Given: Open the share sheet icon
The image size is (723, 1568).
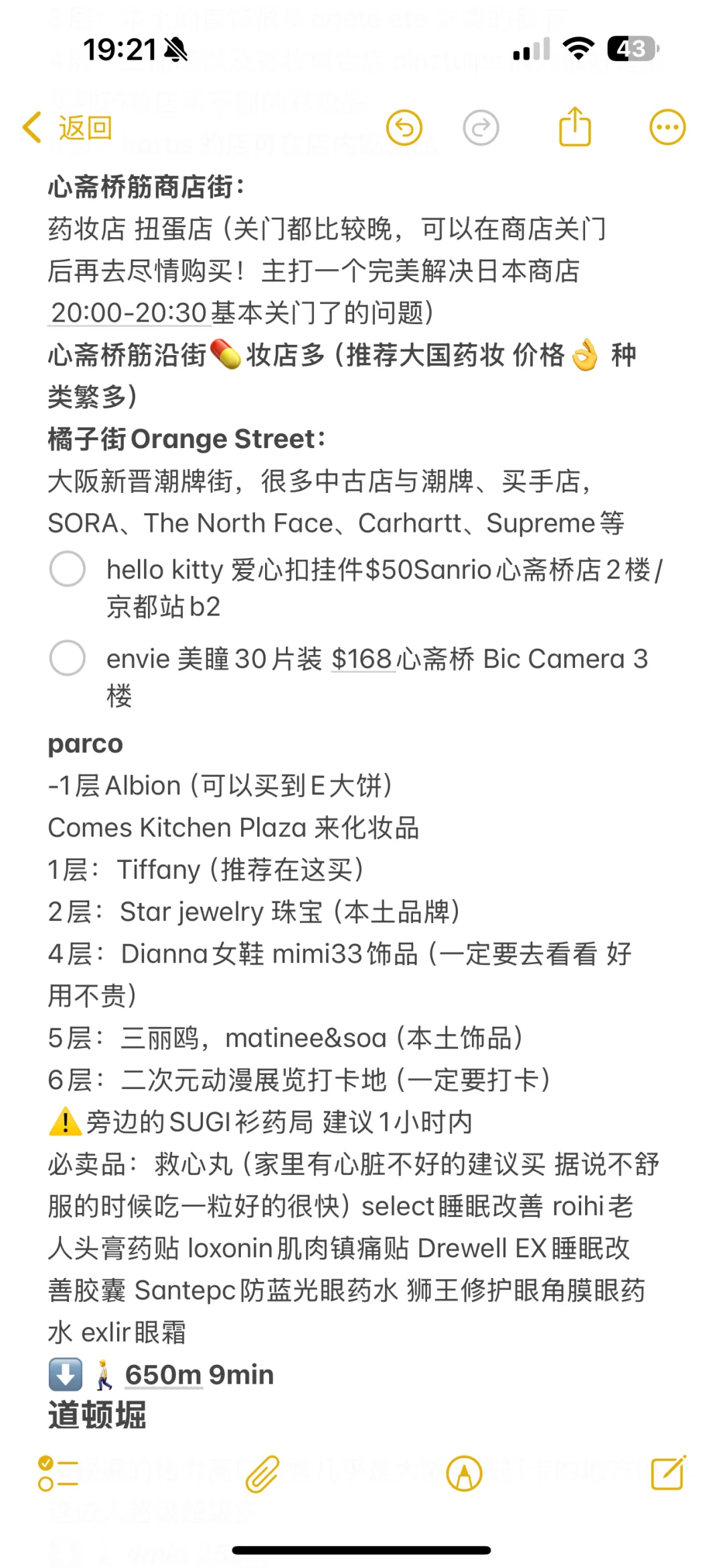Looking at the screenshot, I should point(575,126).
